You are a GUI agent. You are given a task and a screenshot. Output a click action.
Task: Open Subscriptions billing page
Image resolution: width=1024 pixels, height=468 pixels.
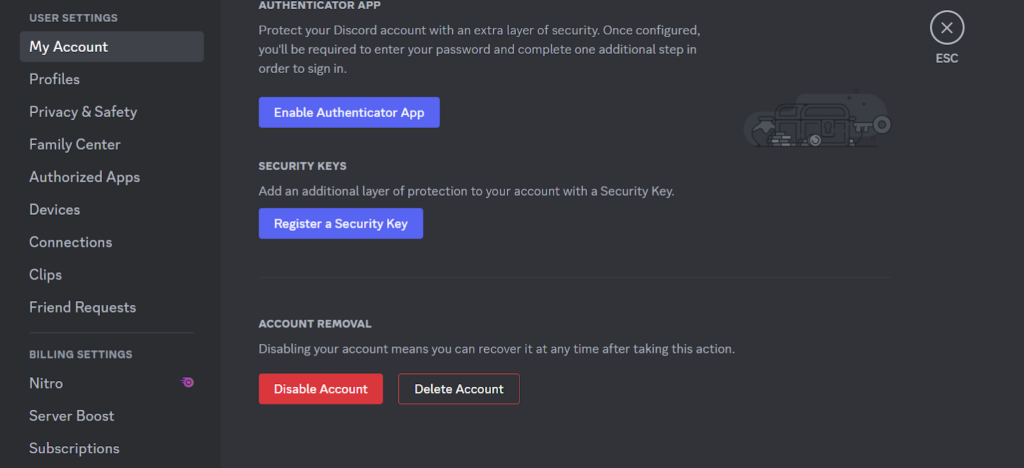[74, 448]
